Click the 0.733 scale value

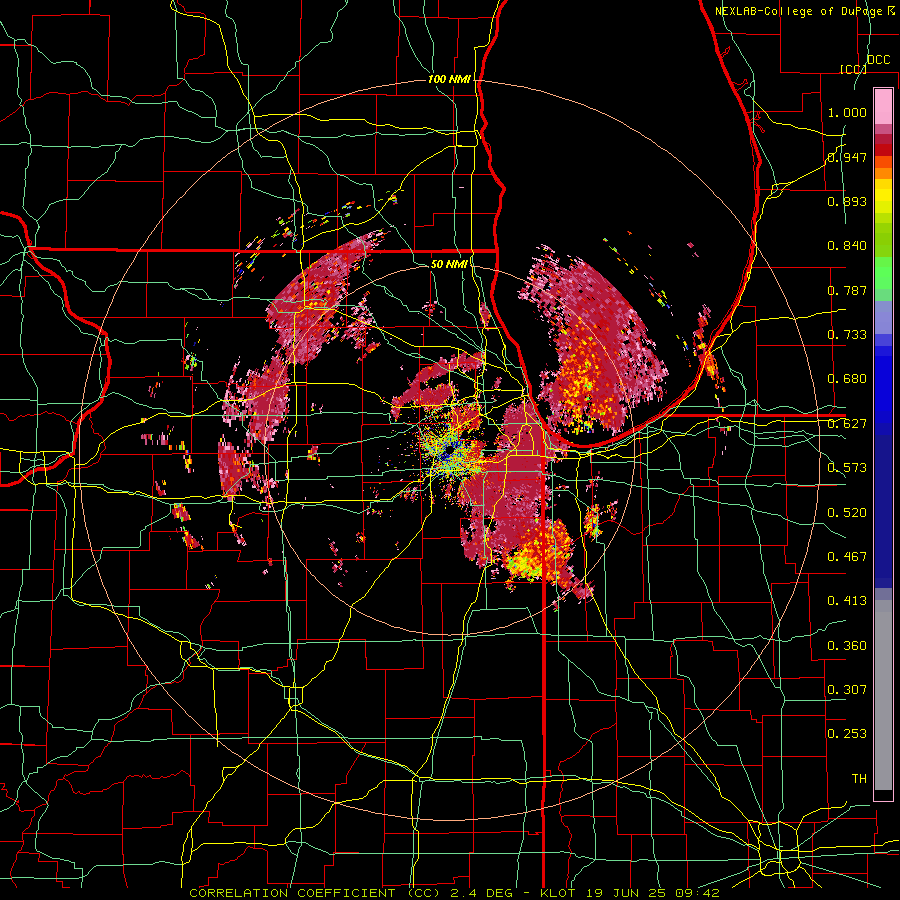847,335
